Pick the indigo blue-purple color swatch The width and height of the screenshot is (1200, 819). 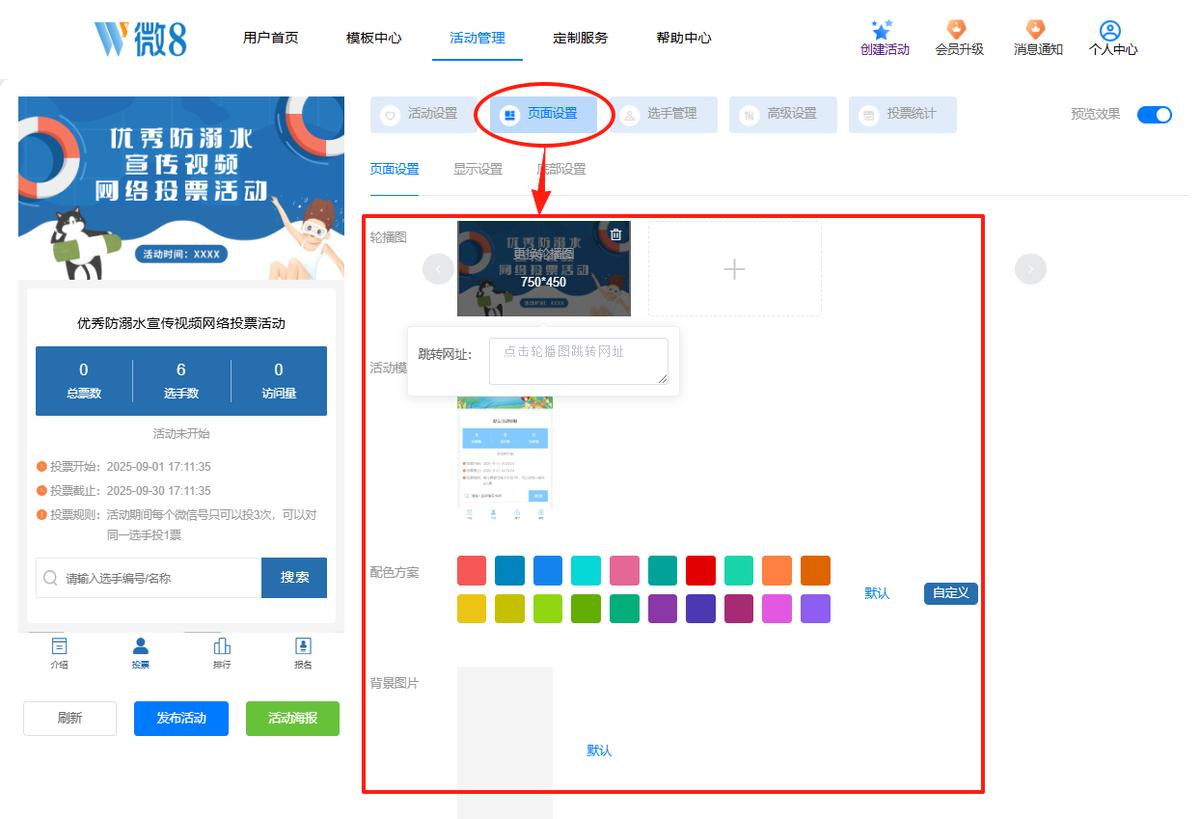tap(701, 609)
